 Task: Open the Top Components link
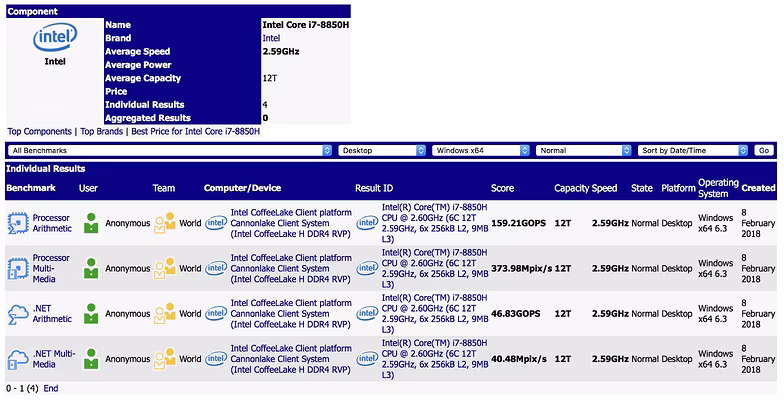[x=40, y=132]
